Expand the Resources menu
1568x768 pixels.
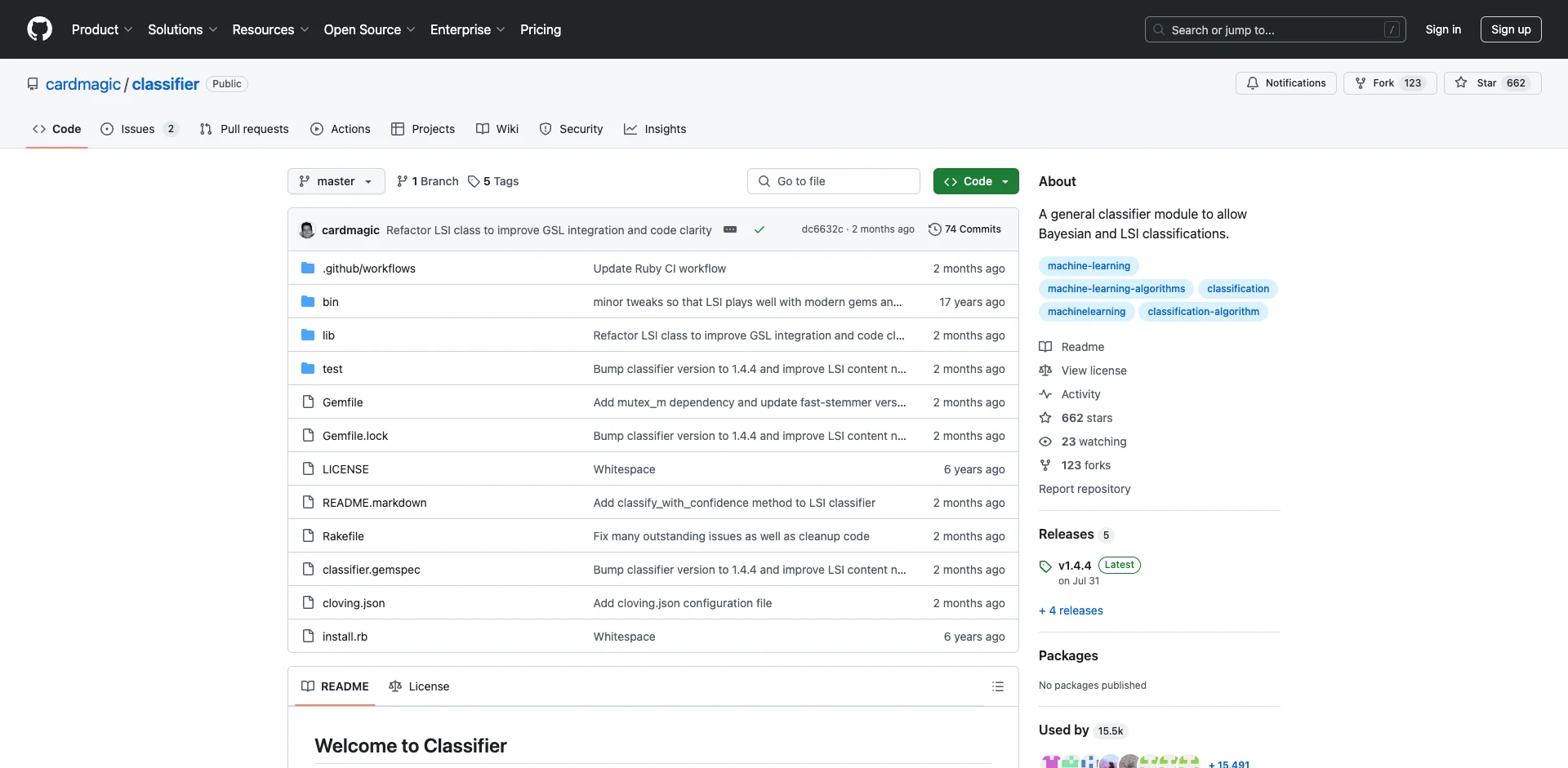tap(270, 29)
